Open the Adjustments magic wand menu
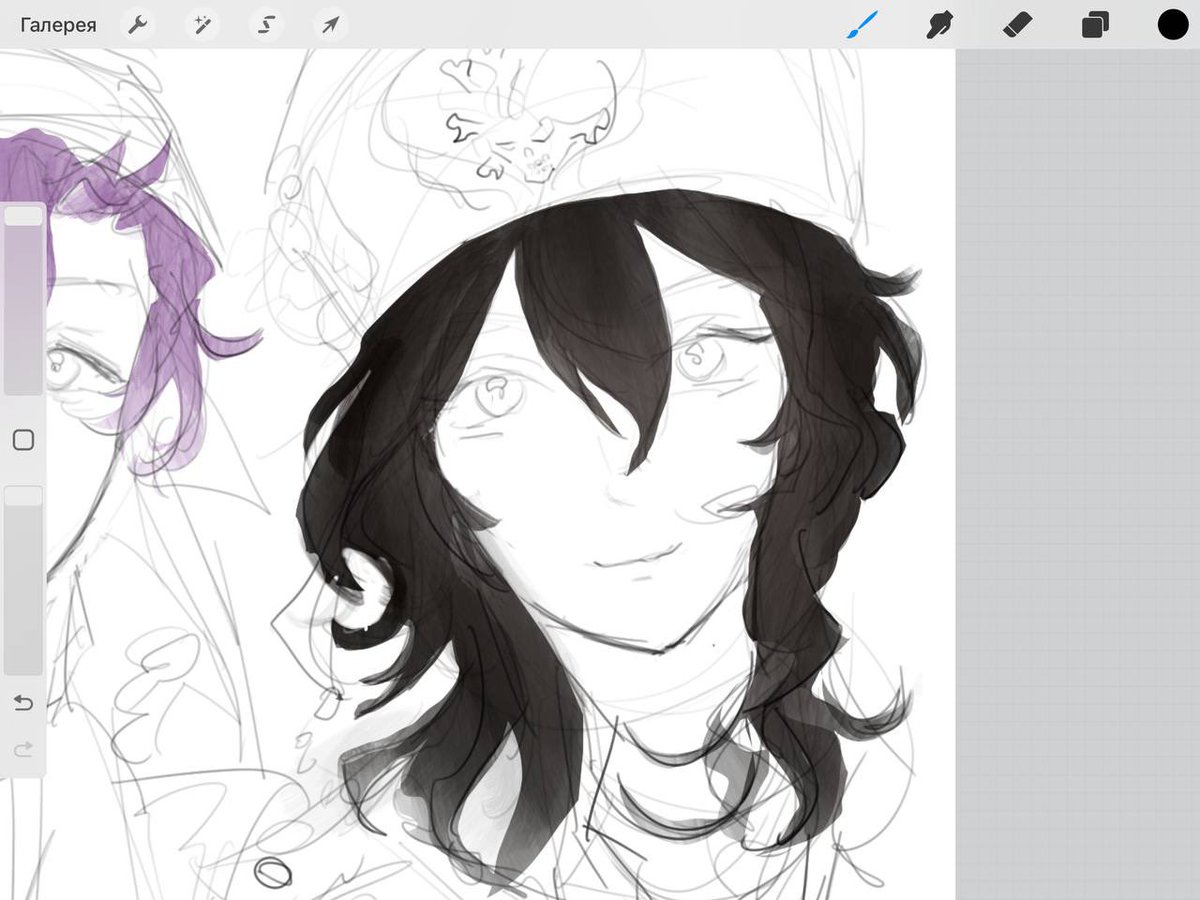 tap(201, 25)
